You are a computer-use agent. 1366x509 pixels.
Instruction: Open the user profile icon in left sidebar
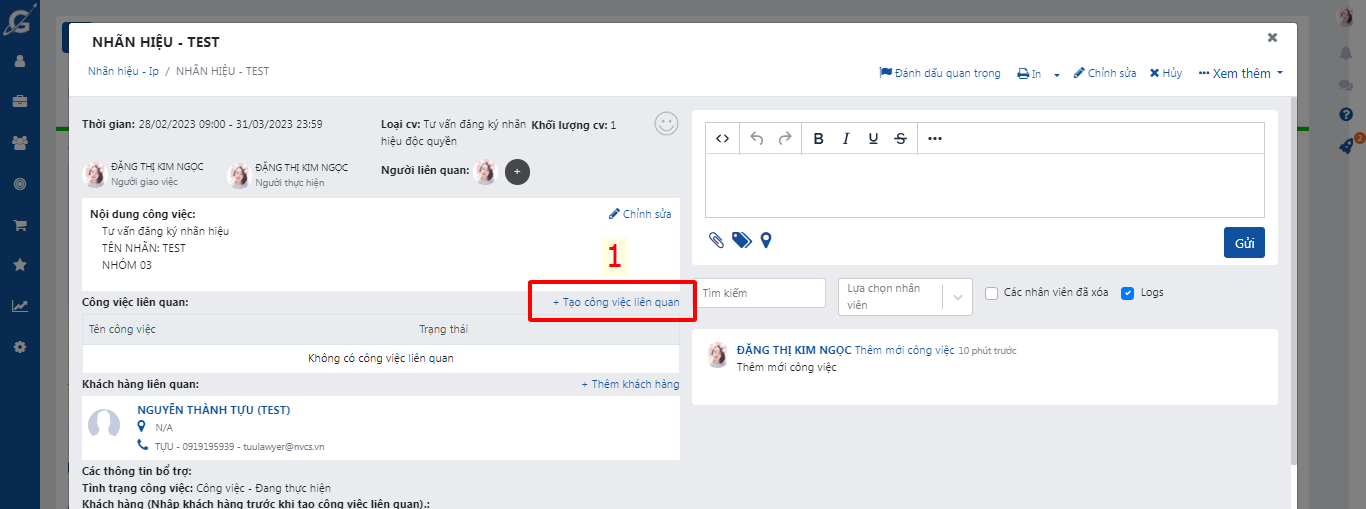pos(19,61)
